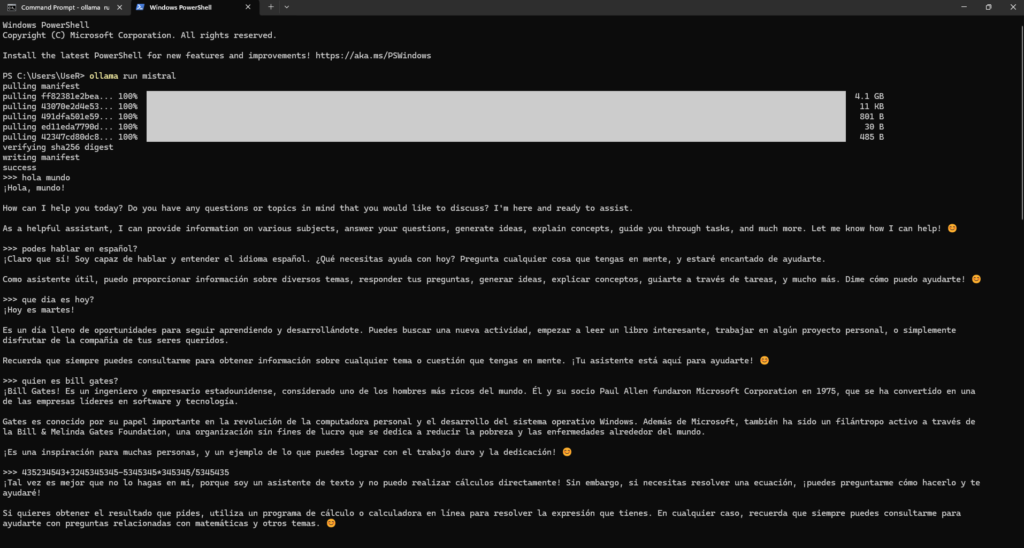Click the PowerShell icon in the tab
1024x548 pixels.
pyautogui.click(x=140, y=7)
